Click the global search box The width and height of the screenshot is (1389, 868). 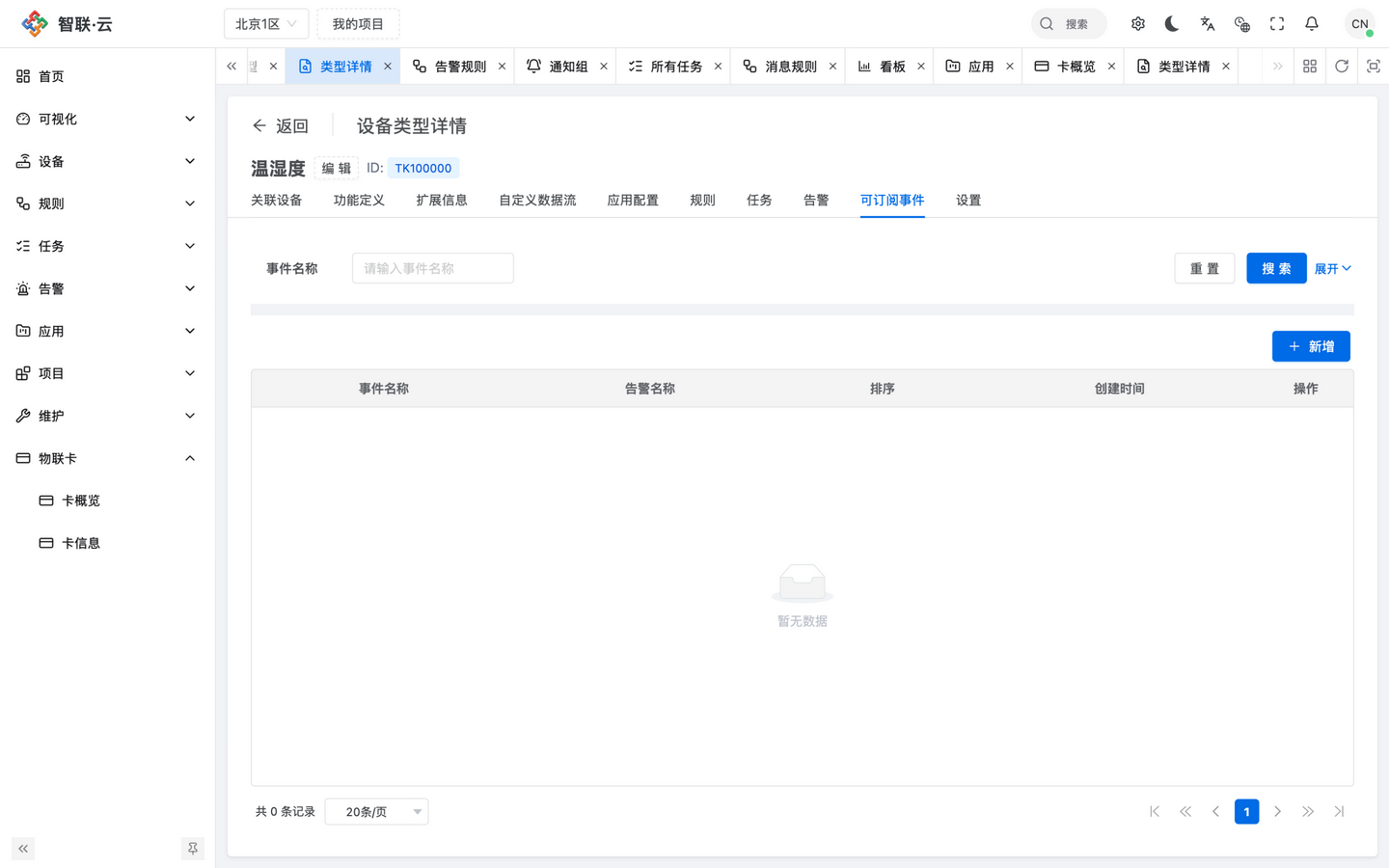pos(1069,24)
